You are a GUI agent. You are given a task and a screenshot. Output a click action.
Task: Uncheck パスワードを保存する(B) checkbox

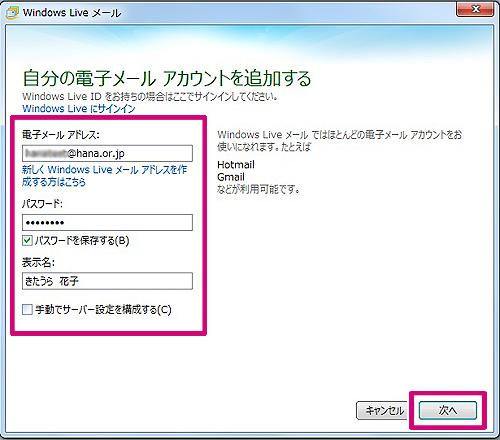[27, 240]
